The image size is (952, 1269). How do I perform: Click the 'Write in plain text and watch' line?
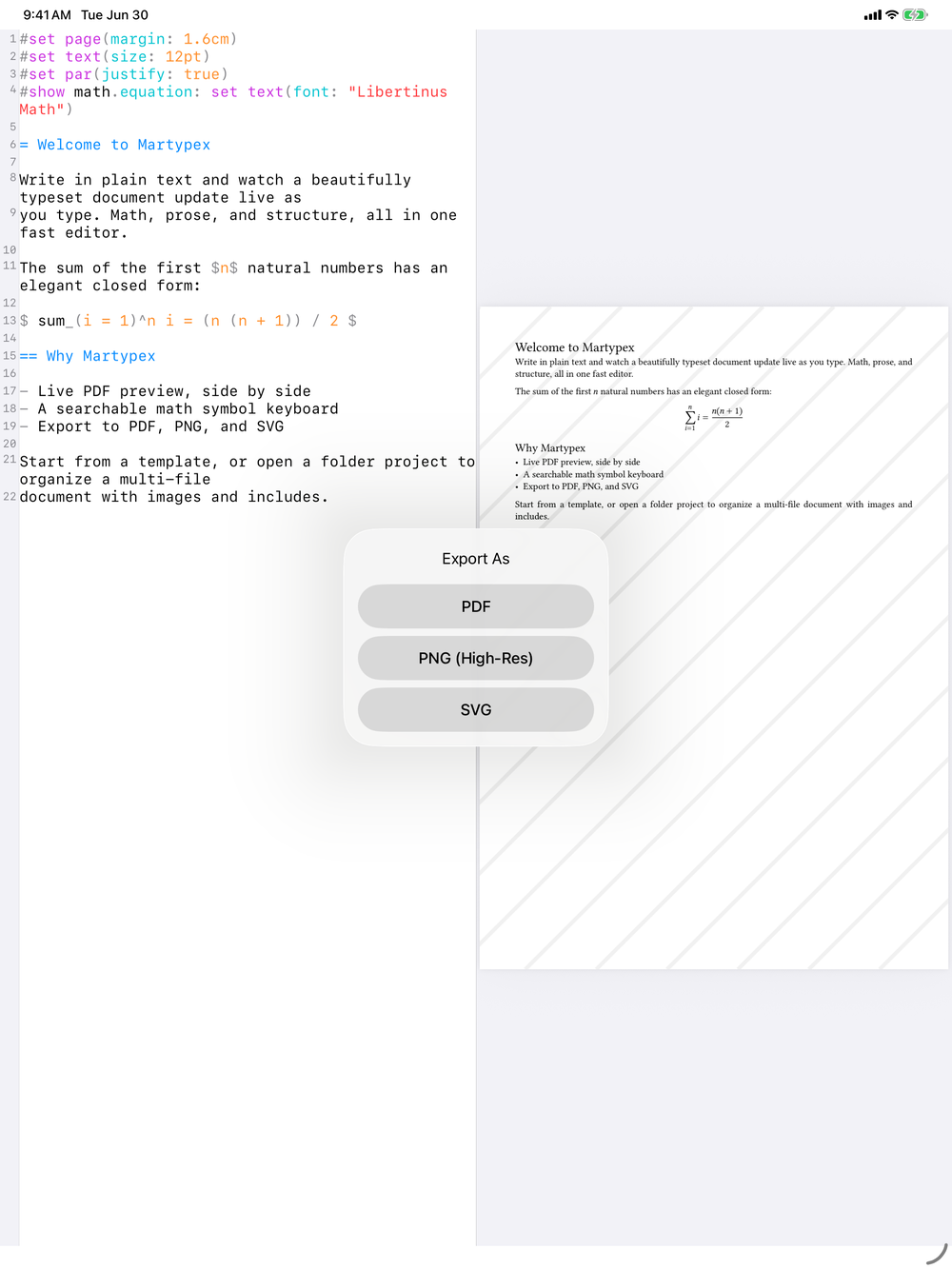click(215, 188)
